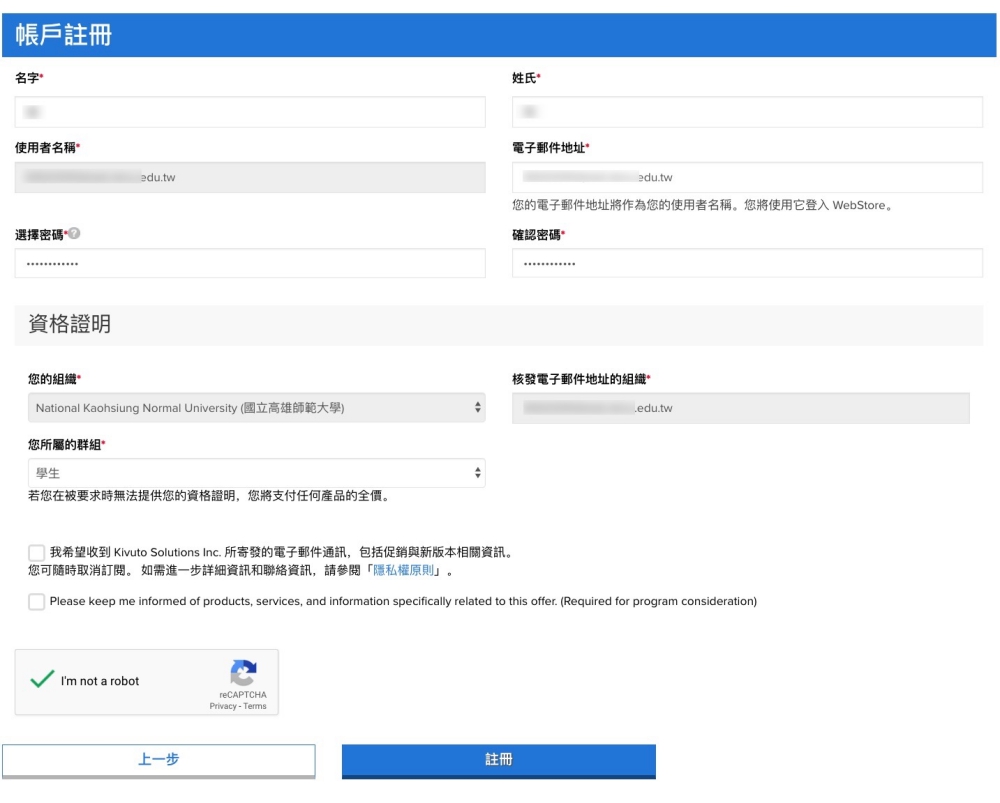The image size is (1000, 803).
Task: Click the reCAPTCHA logo icon
Action: click(243, 673)
